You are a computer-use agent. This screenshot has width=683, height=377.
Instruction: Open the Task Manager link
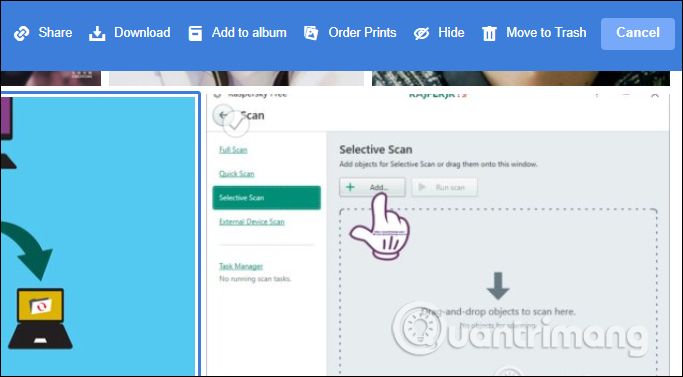point(241,266)
